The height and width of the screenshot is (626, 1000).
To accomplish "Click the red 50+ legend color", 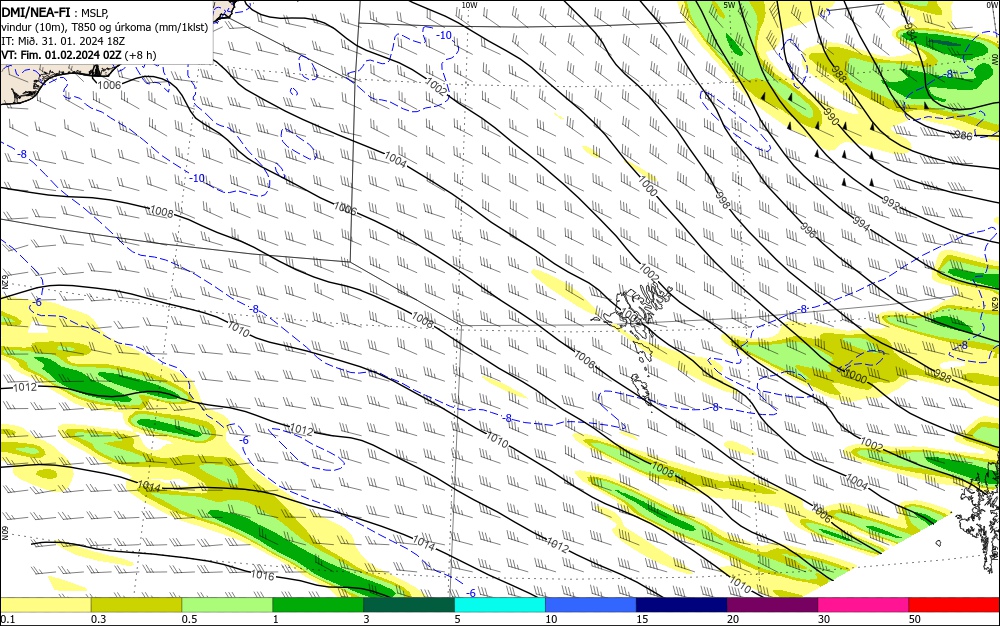I will pyautogui.click(x=954, y=604).
